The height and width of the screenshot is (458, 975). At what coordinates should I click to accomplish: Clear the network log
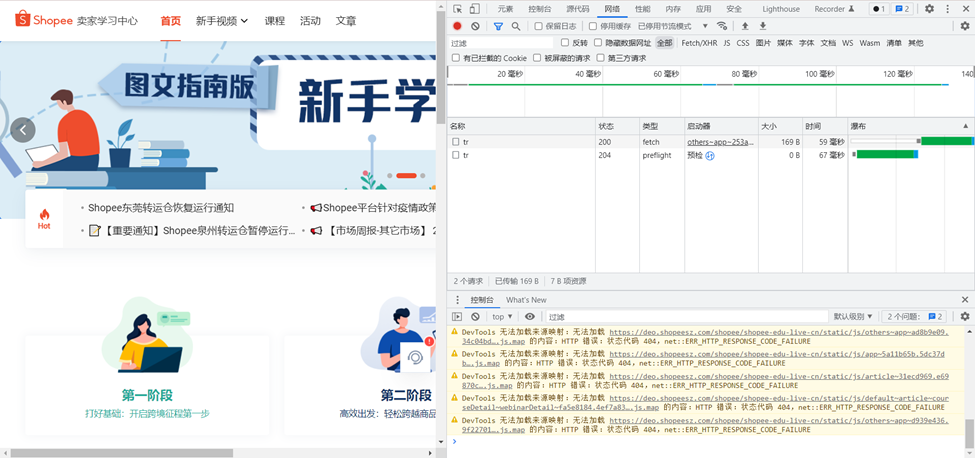pyautogui.click(x=475, y=26)
